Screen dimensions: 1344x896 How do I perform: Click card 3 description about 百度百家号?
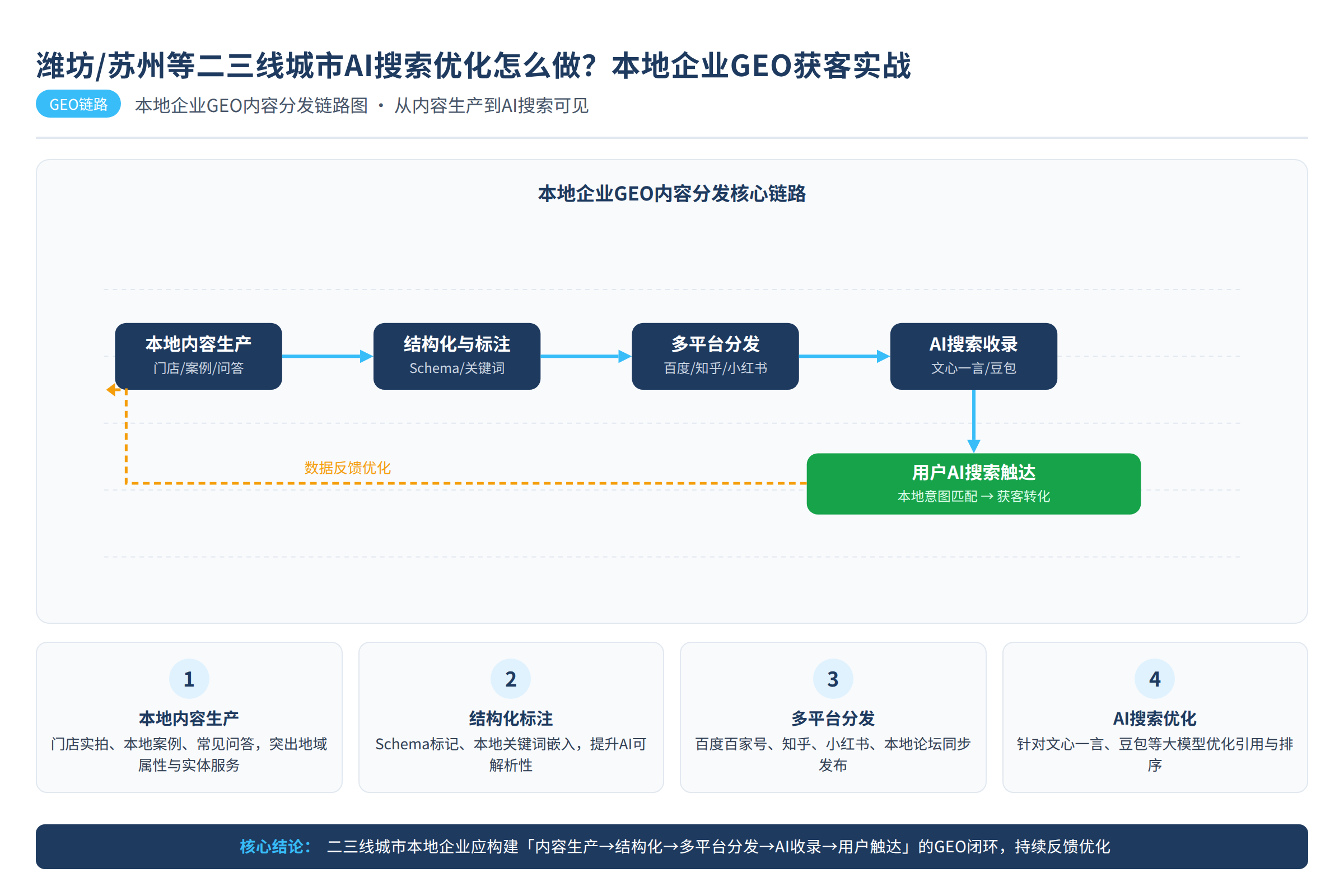(833, 754)
